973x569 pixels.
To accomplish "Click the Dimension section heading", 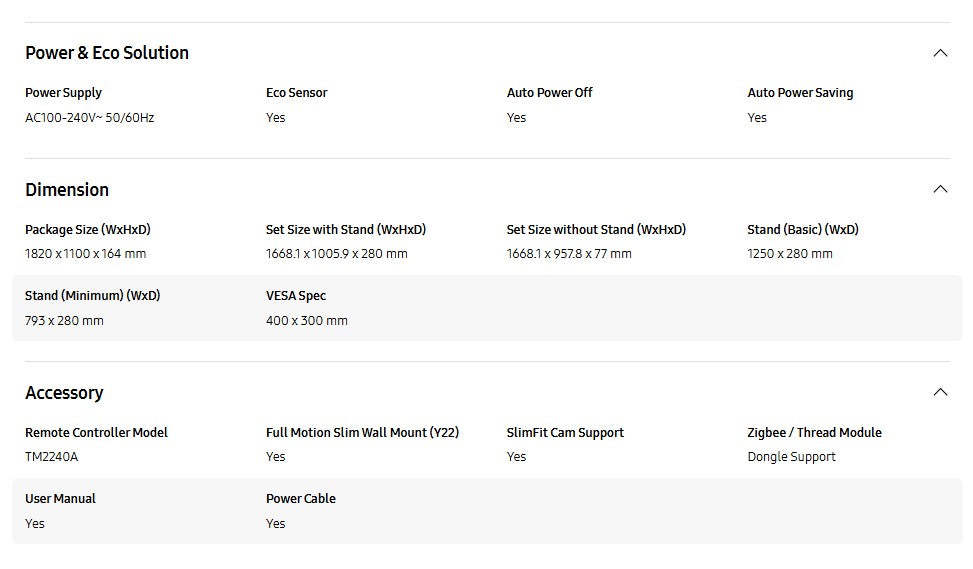I will point(67,190).
